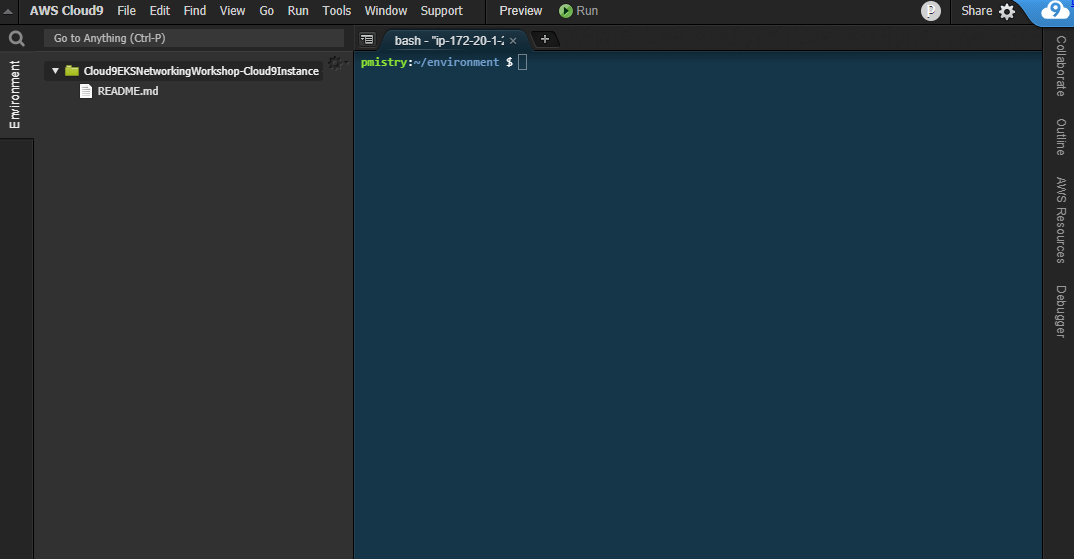Open the Edit menu

coord(160,11)
